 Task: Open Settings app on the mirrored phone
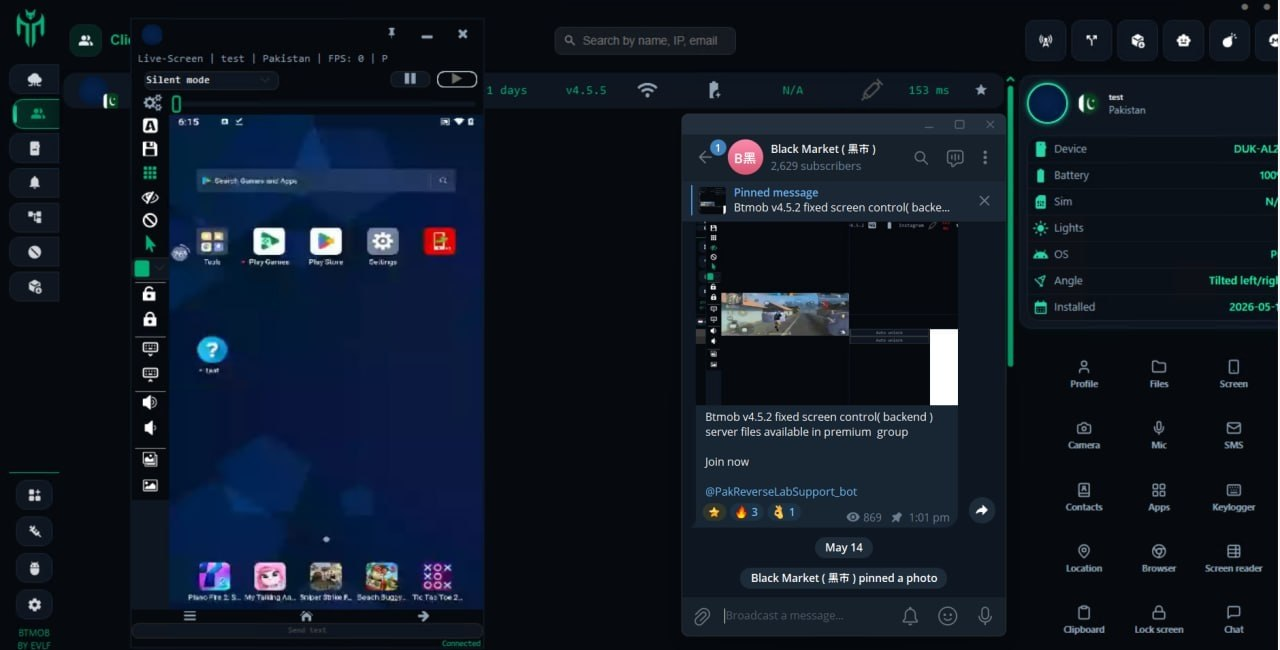382,246
